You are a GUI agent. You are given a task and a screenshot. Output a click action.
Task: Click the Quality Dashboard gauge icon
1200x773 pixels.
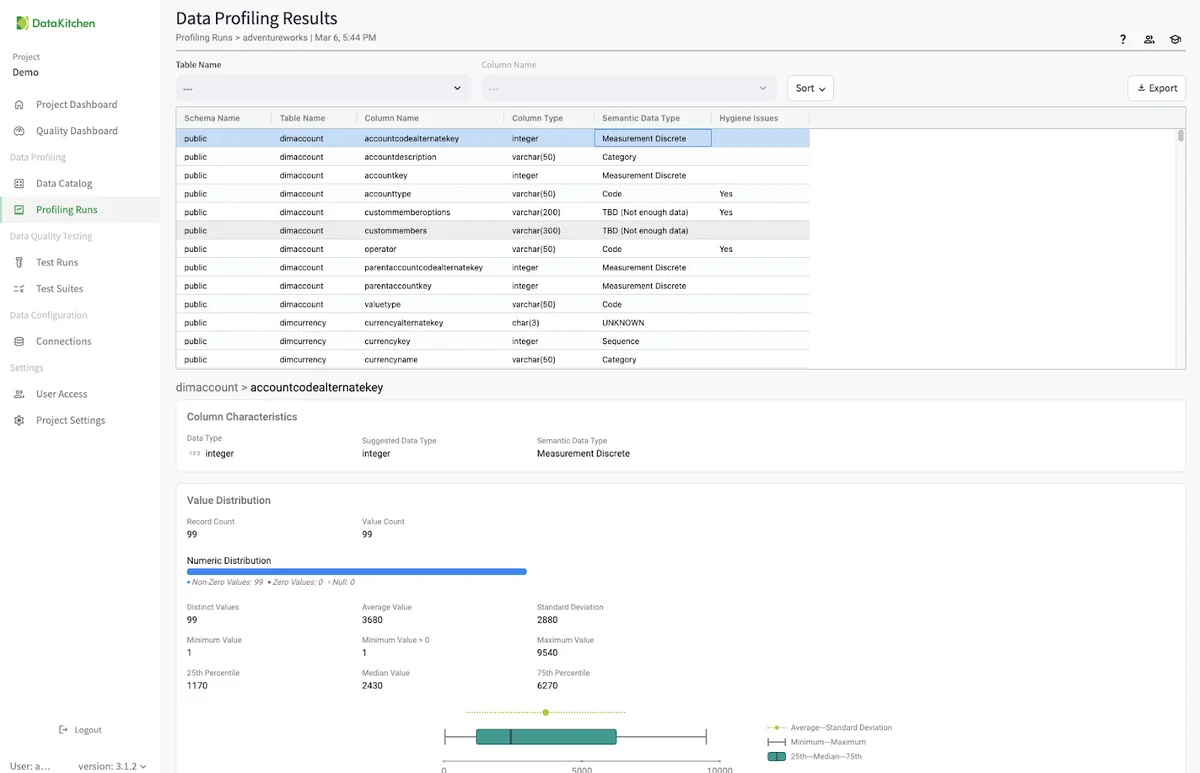(19, 131)
